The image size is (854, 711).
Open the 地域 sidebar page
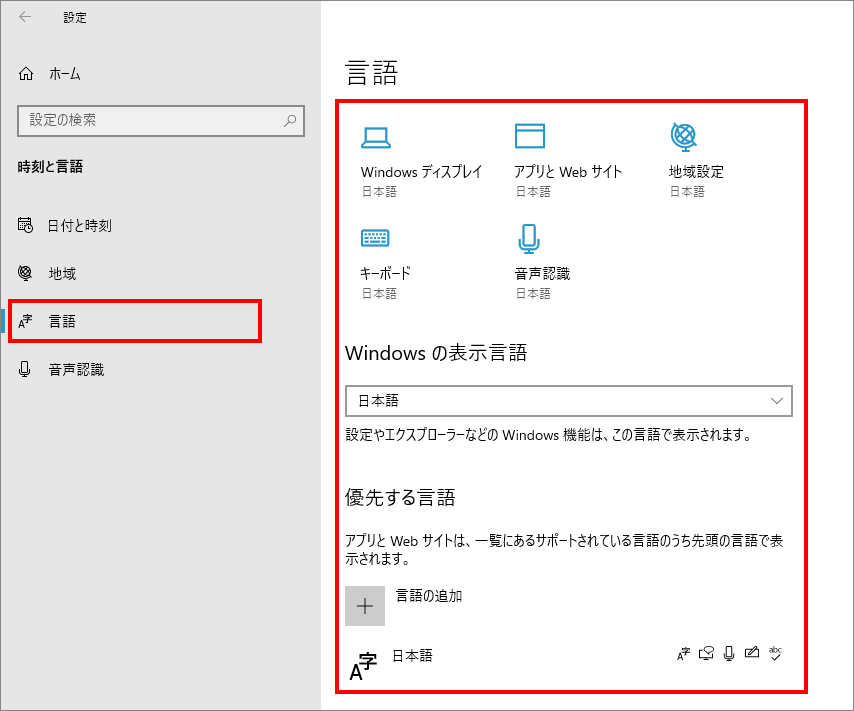pyautogui.click(x=47, y=273)
